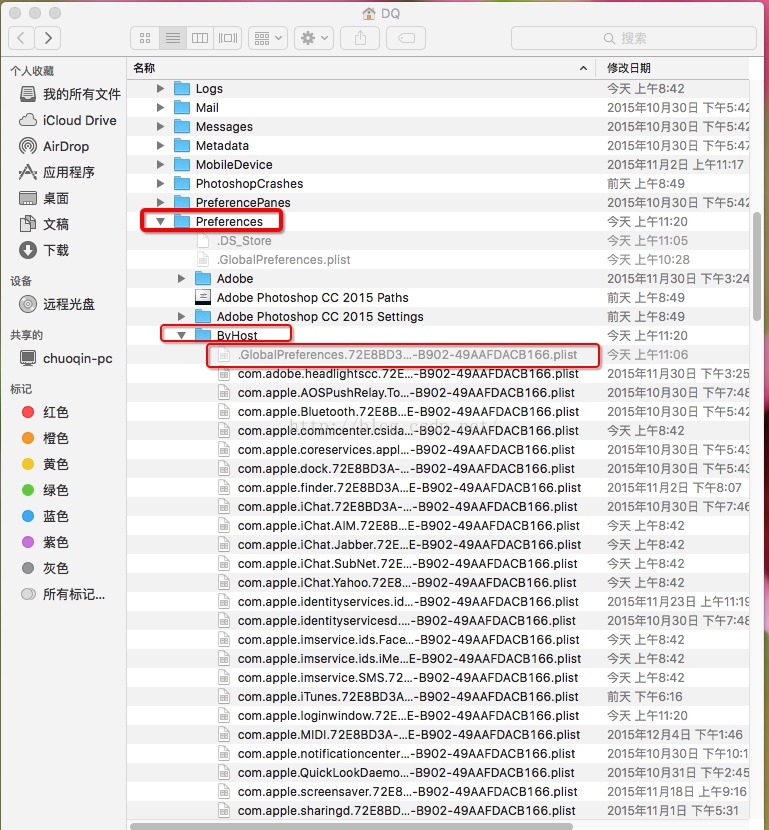The height and width of the screenshot is (830, 769).
Task: Select the 蓝色 tag
Action: pos(45,516)
